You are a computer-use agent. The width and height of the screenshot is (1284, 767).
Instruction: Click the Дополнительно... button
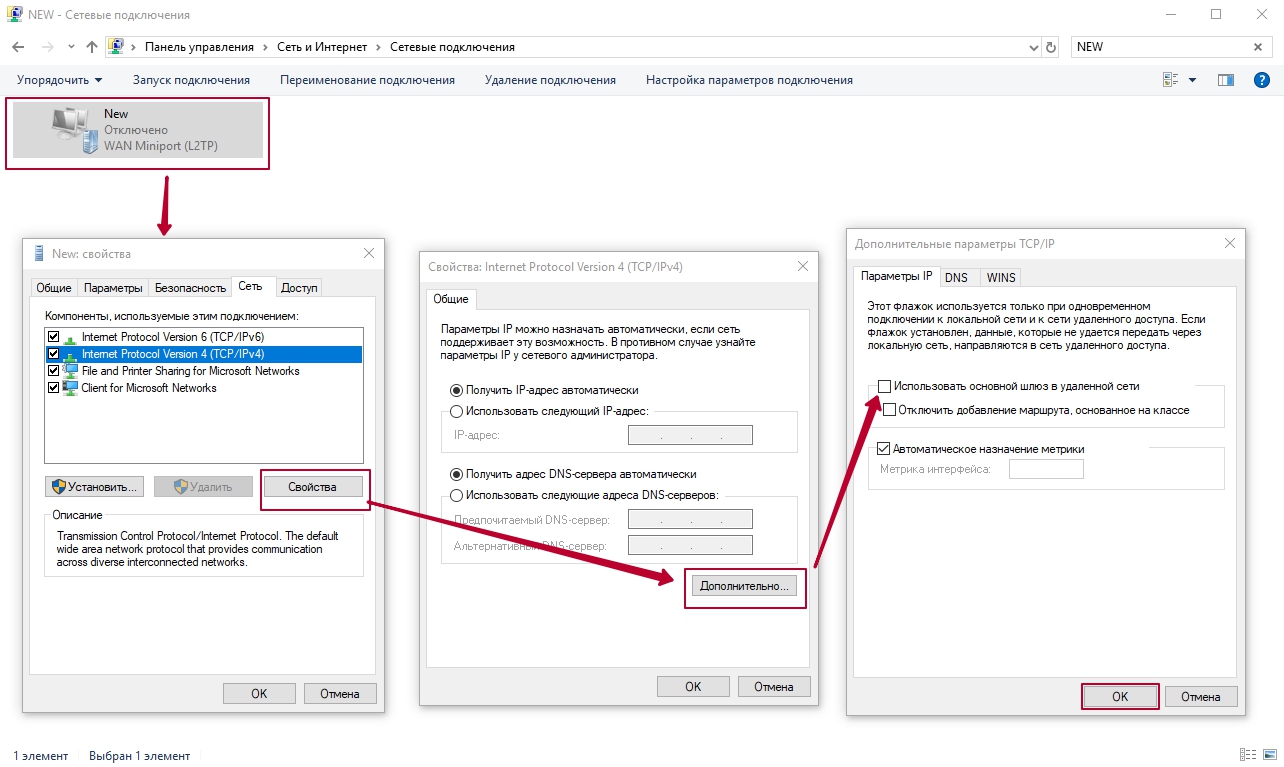[x=745, y=587]
